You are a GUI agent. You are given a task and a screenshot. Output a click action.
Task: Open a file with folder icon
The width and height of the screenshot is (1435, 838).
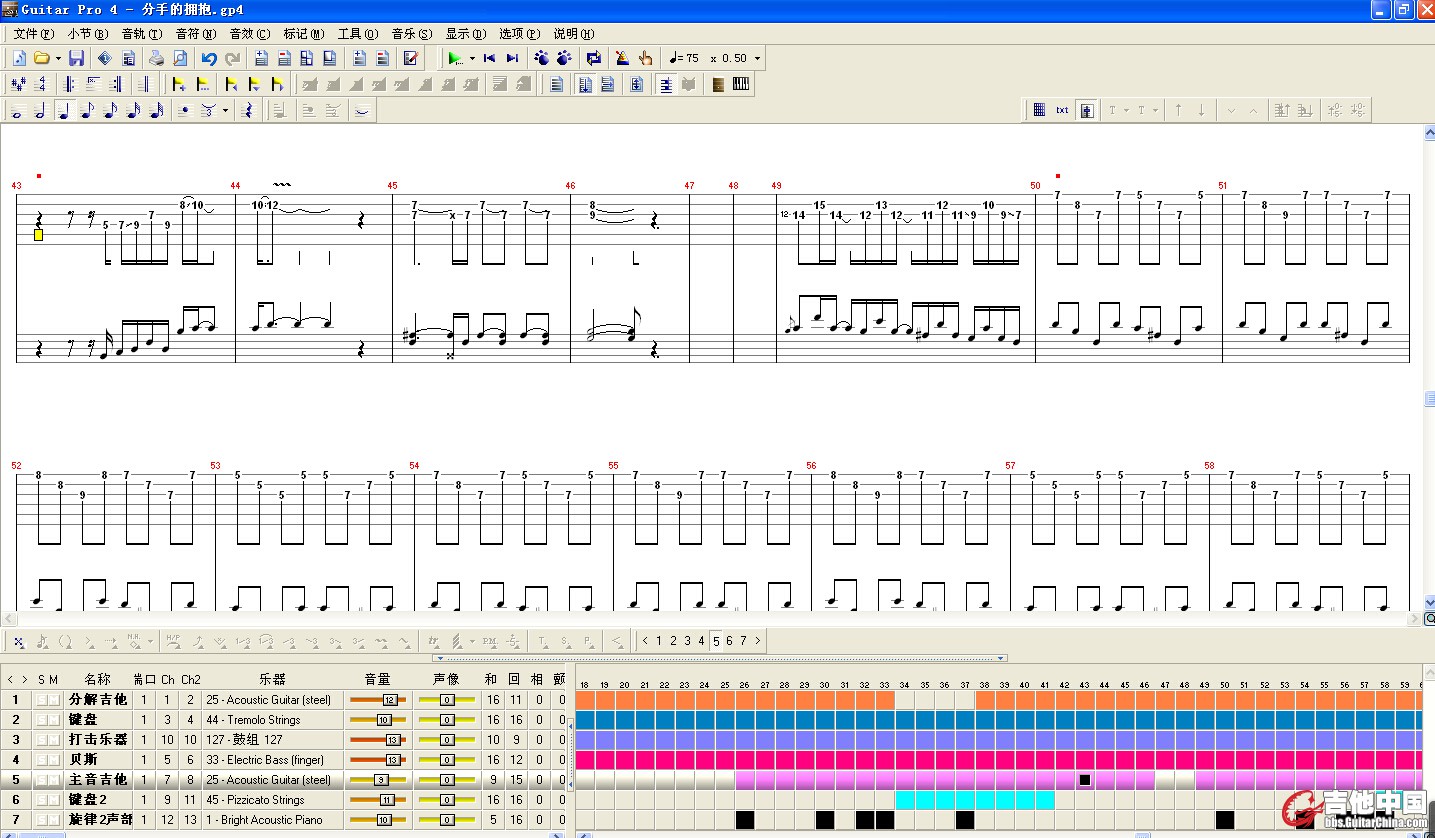[42, 58]
